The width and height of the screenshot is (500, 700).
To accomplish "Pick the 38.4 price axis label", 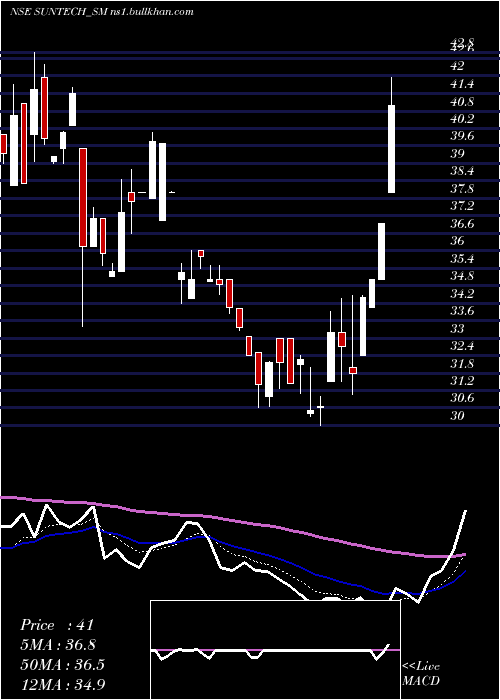I will 462,171.
